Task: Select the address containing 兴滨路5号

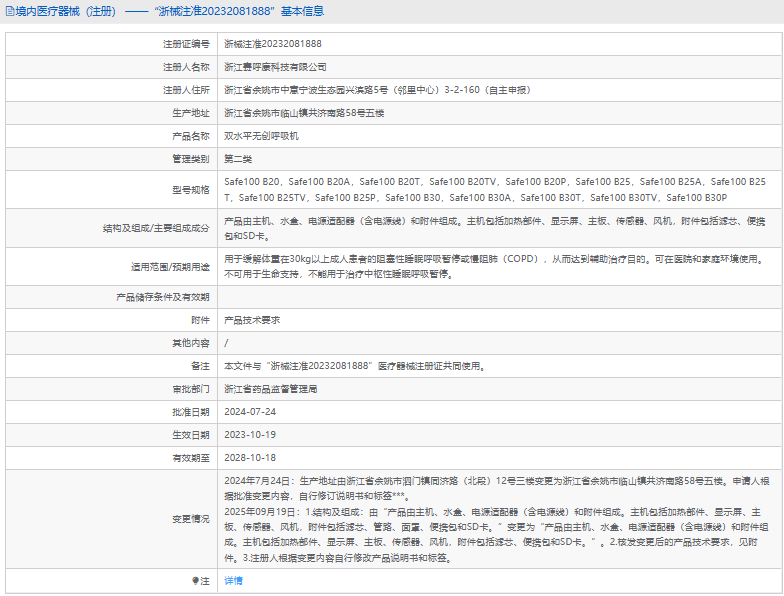Action: pyautogui.click(x=378, y=90)
